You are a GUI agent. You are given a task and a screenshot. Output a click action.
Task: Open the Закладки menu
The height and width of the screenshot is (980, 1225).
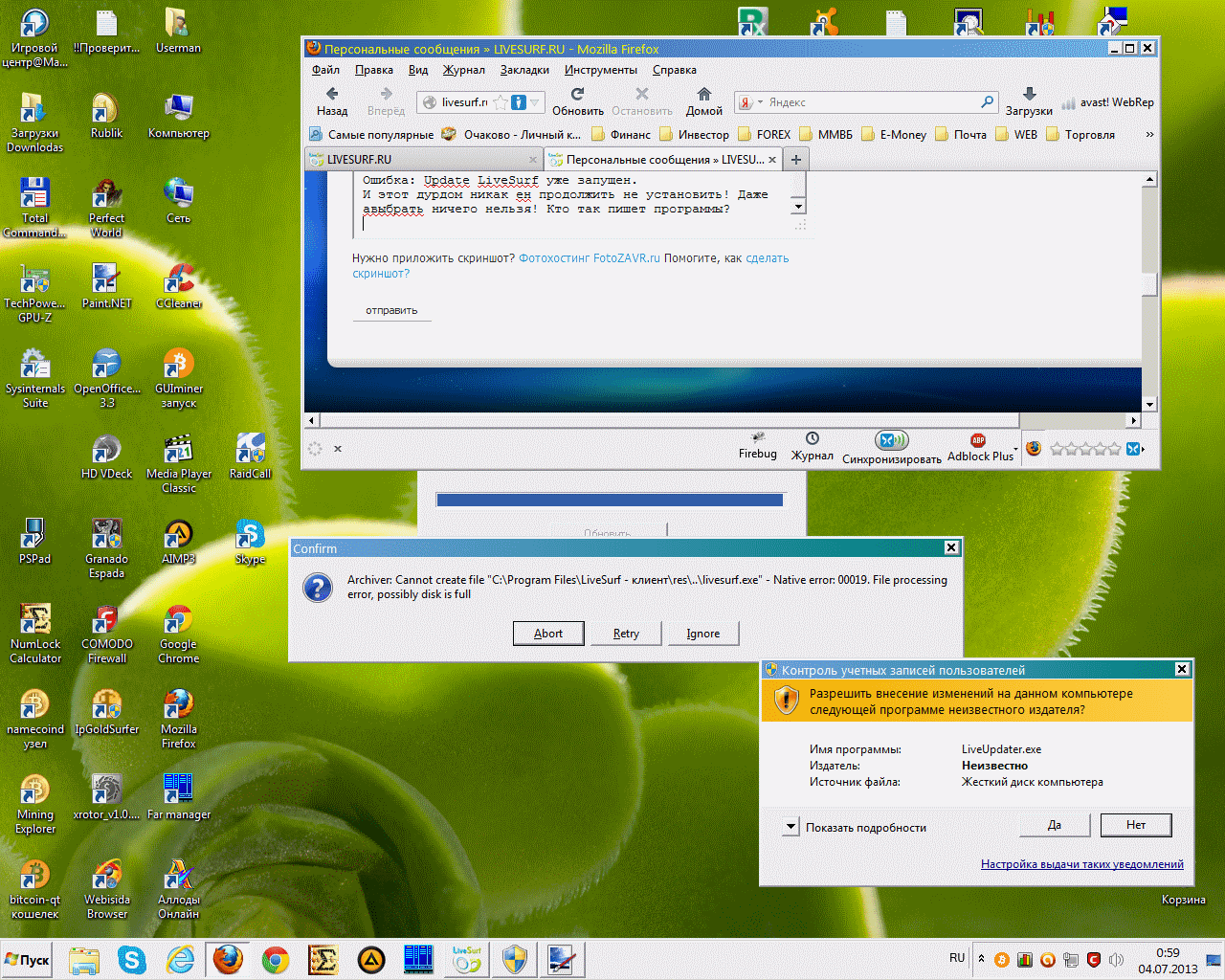[524, 70]
